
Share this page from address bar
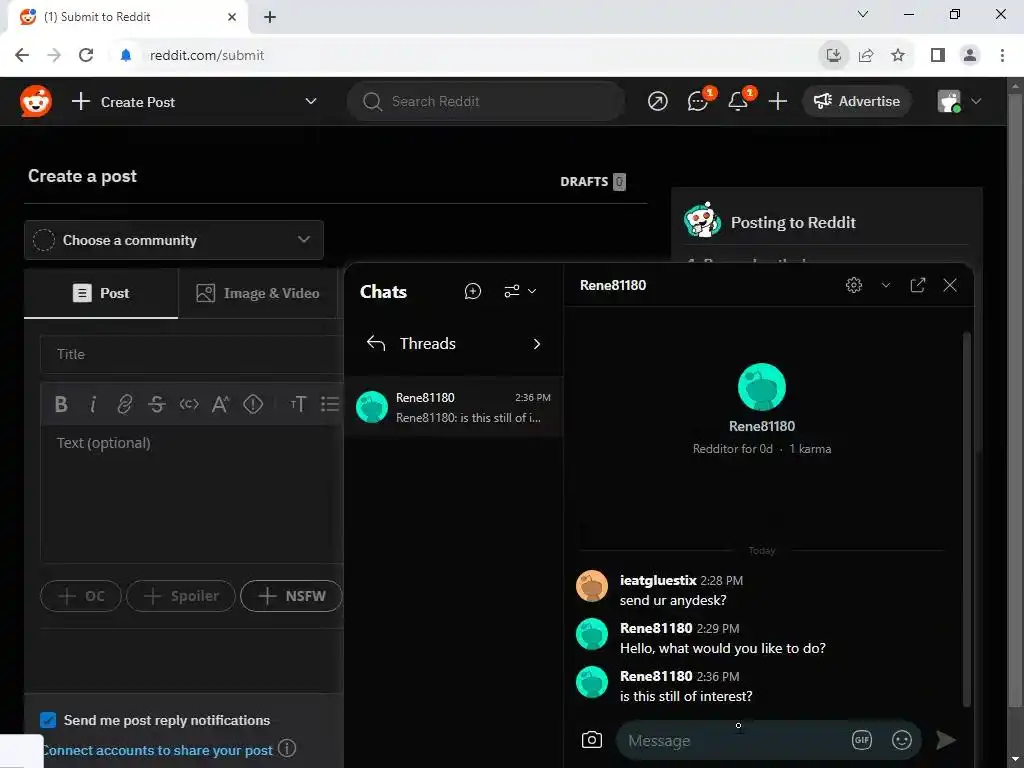pos(866,56)
